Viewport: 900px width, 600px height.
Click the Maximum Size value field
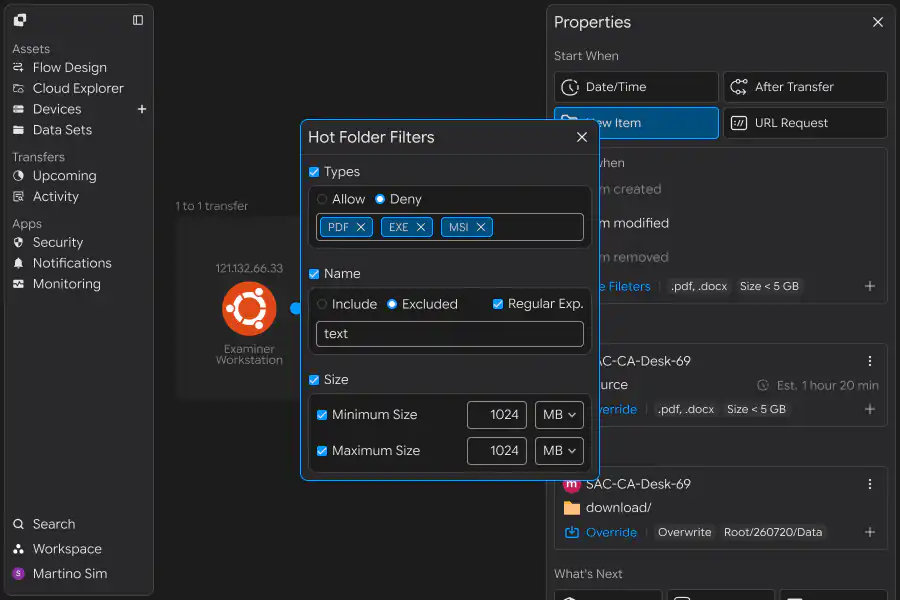click(x=496, y=451)
